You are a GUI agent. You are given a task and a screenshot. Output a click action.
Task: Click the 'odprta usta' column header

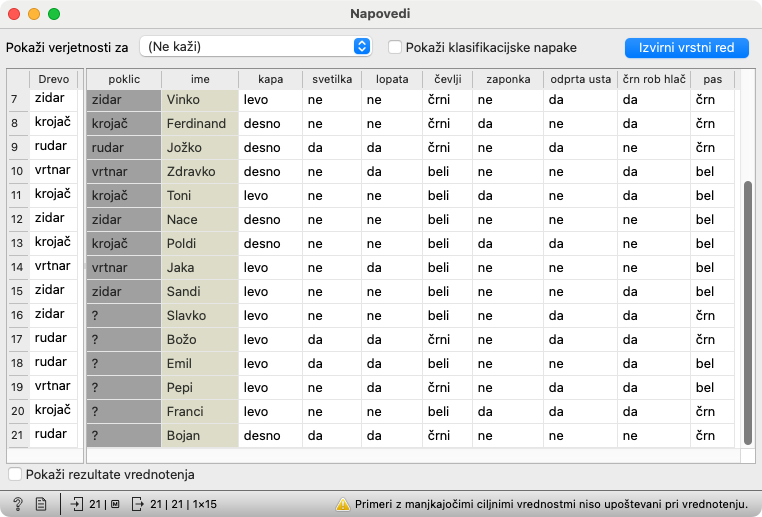578,79
